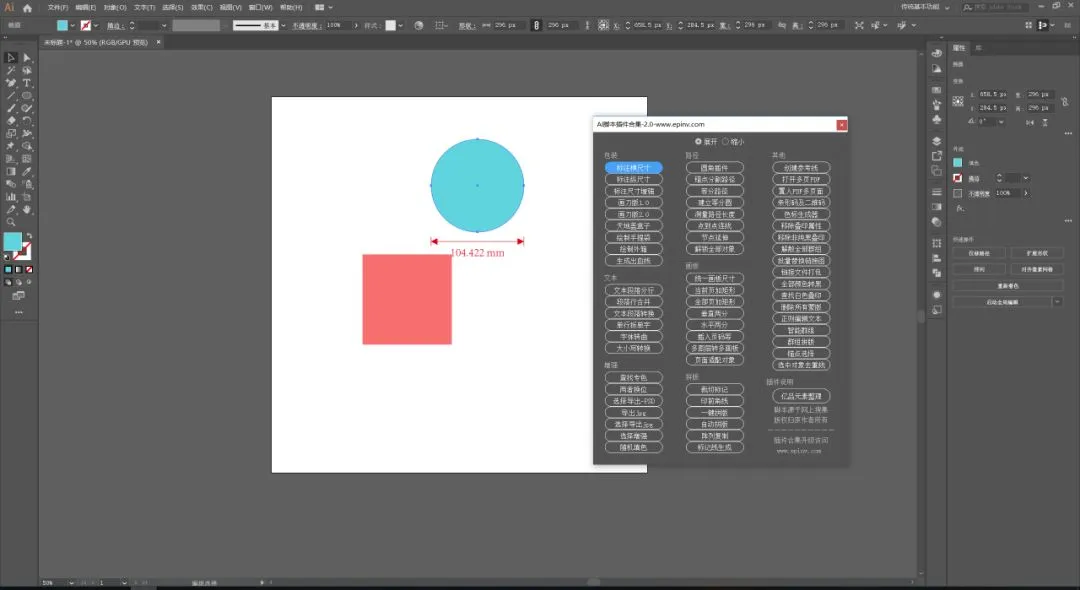Click the fx effects icon in Properties
Viewport: 1080px width, 590px height.
(960, 208)
